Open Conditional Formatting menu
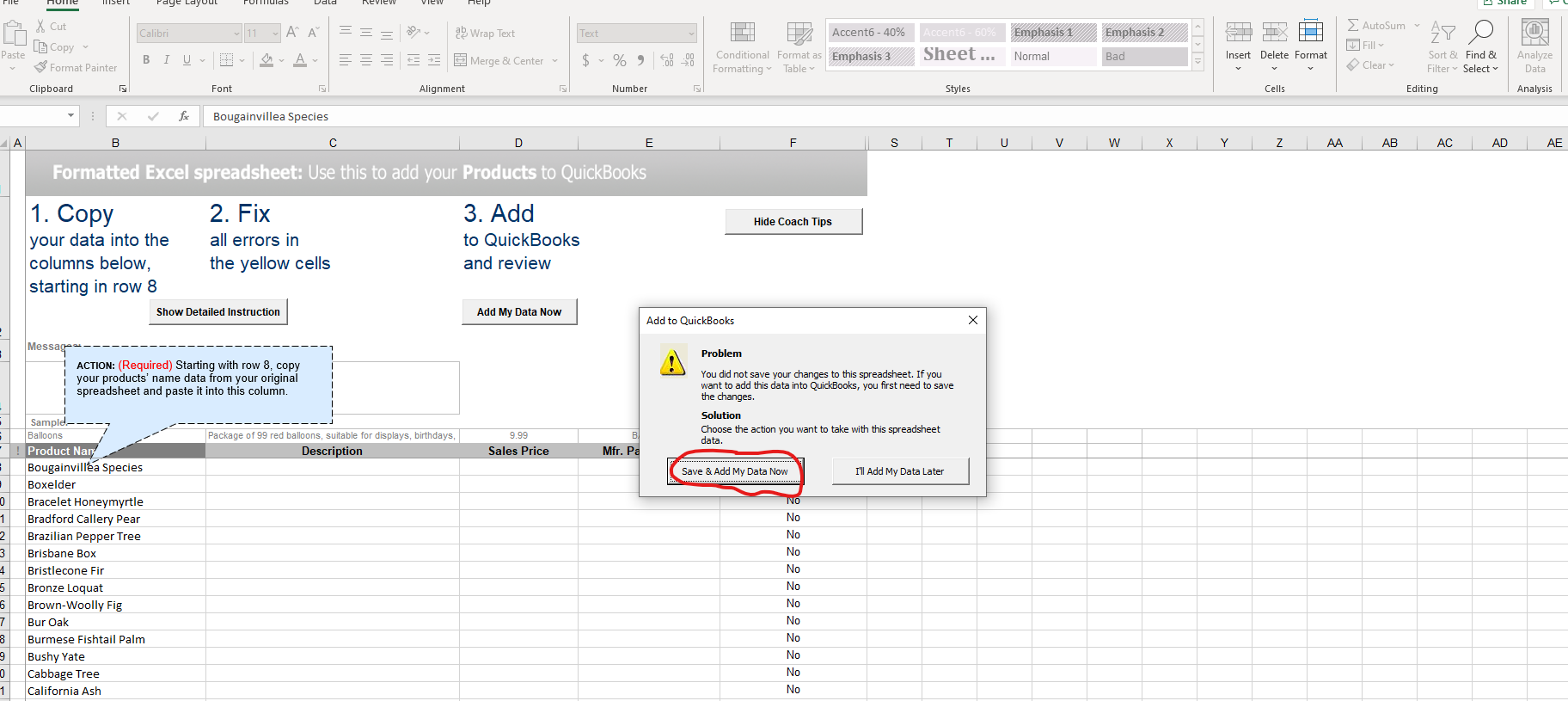 click(742, 47)
